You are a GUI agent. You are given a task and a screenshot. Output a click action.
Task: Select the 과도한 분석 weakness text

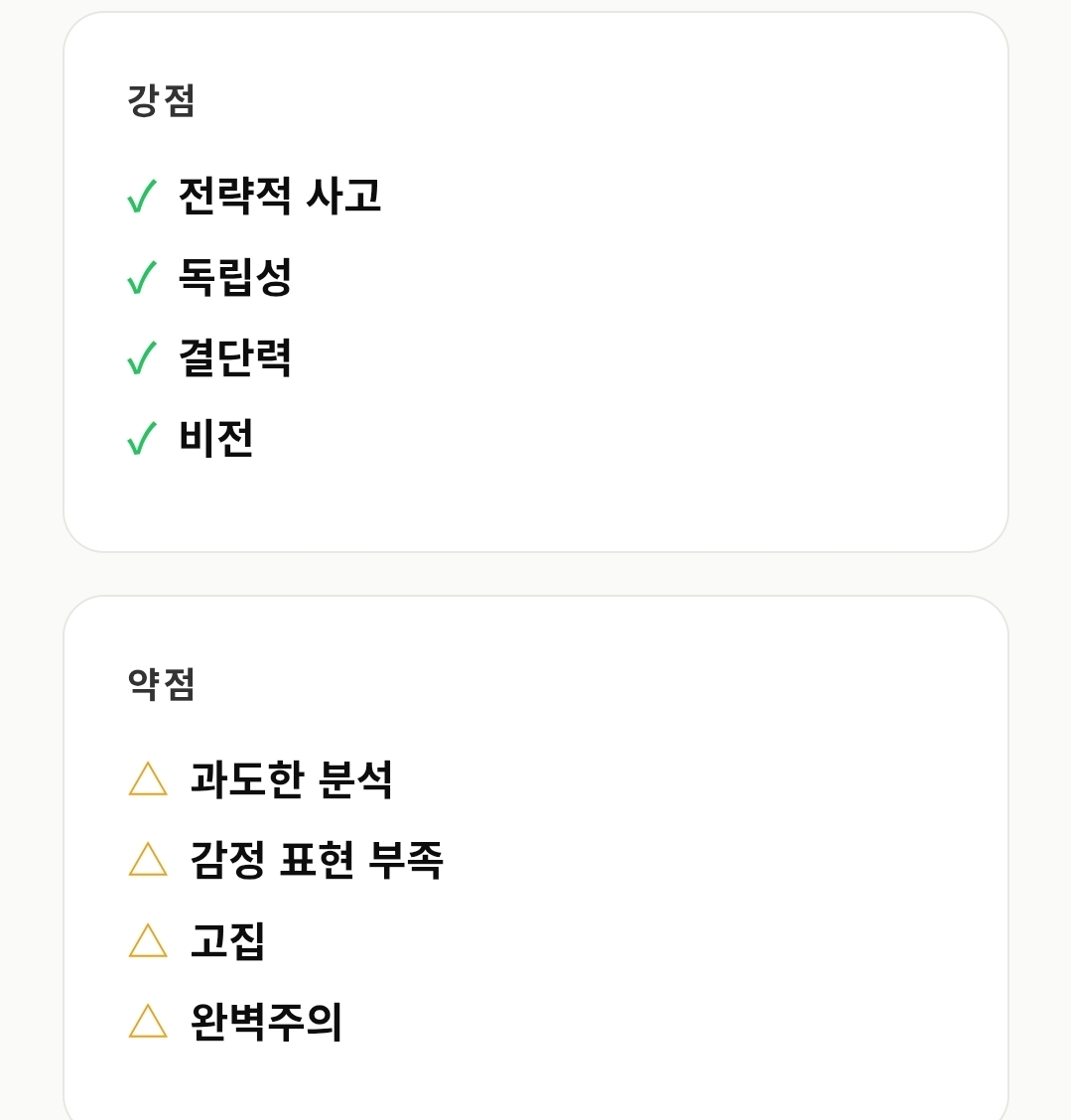(x=292, y=779)
